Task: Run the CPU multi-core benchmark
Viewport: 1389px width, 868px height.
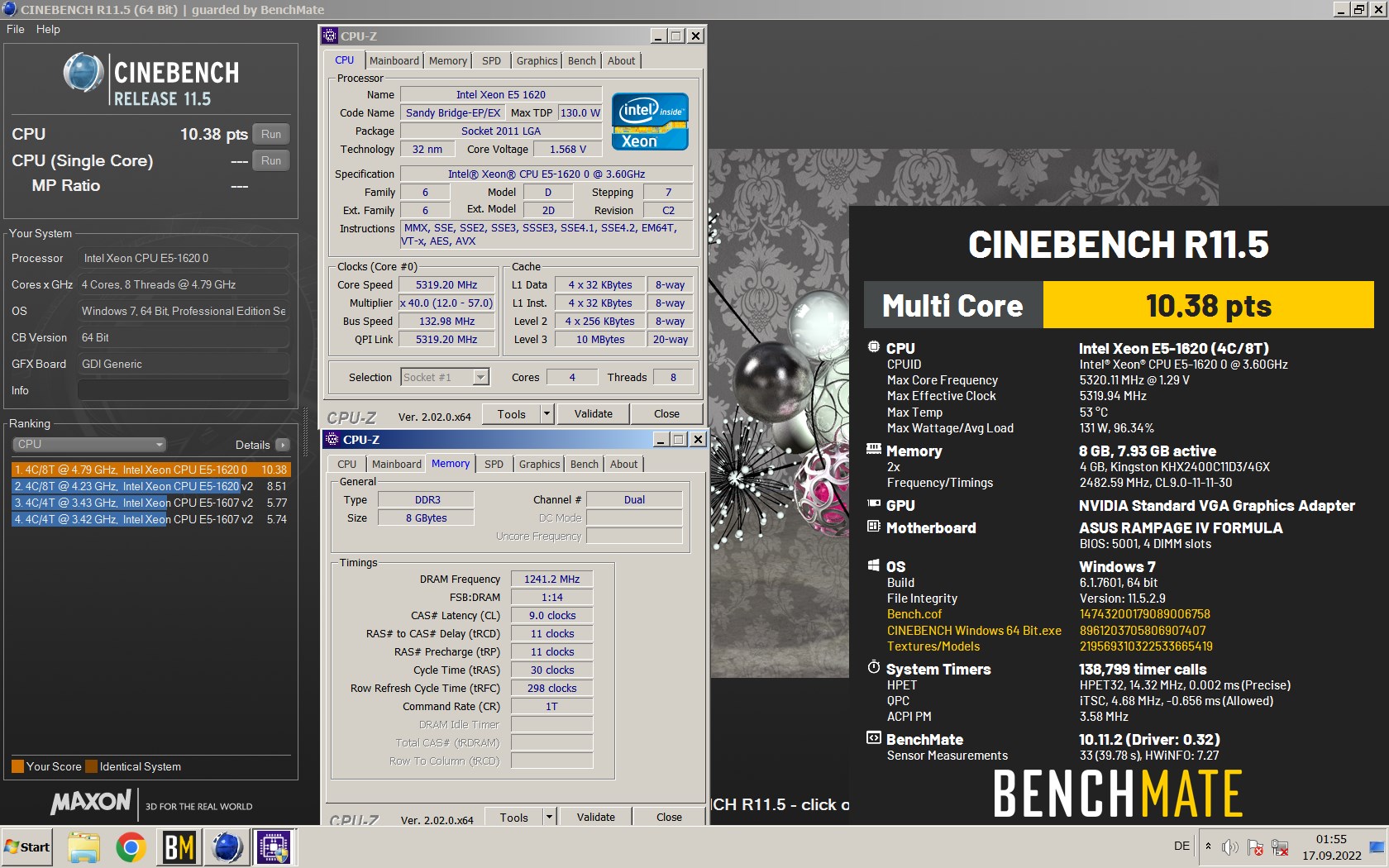Action: pyautogui.click(x=271, y=134)
